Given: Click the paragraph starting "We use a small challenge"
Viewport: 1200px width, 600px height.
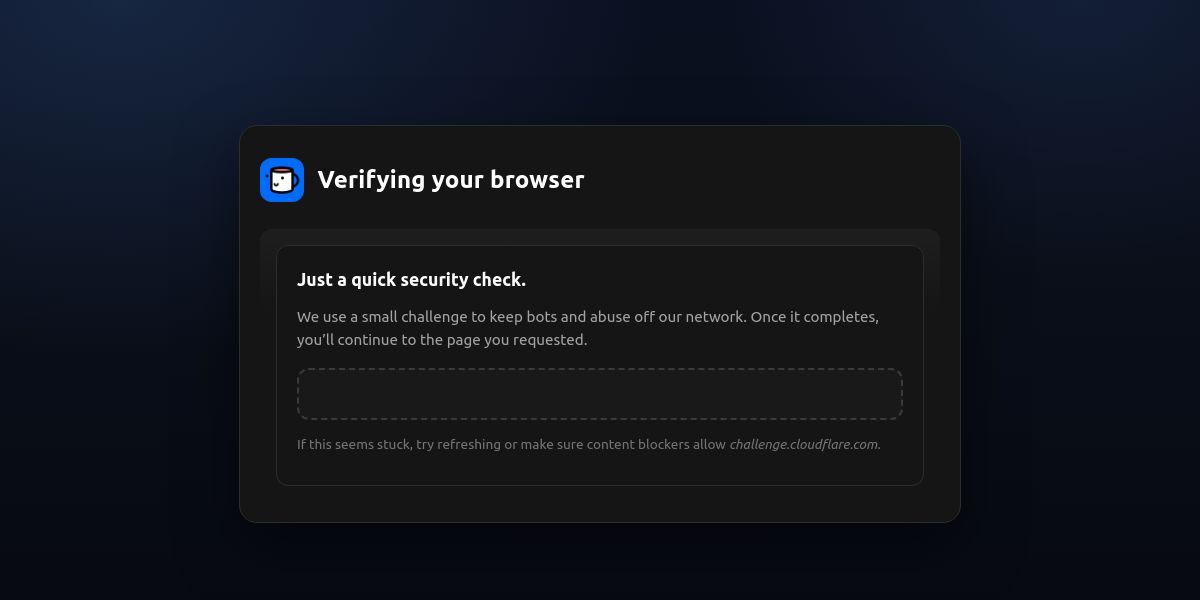Looking at the screenshot, I should pos(588,328).
